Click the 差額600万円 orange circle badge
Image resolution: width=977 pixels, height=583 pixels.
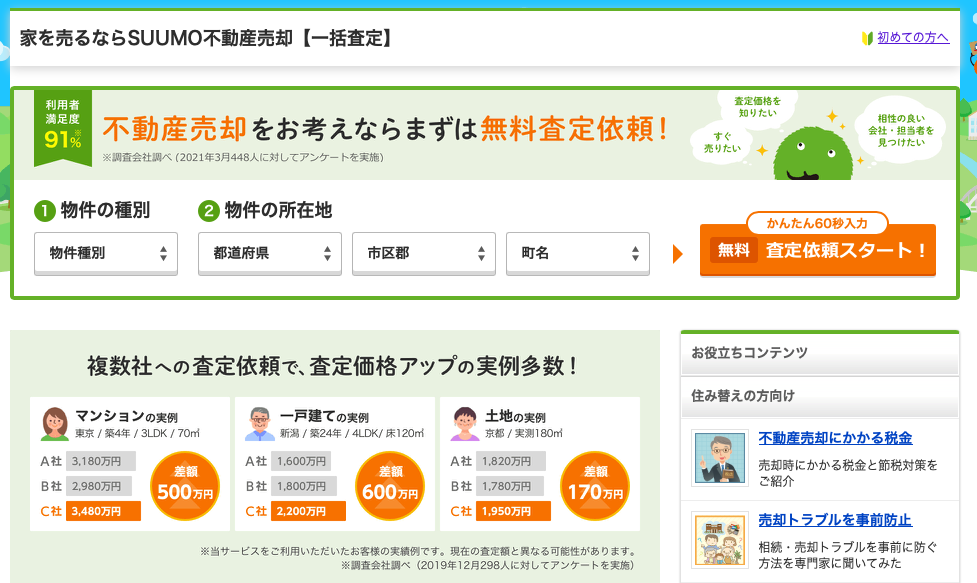pos(390,486)
